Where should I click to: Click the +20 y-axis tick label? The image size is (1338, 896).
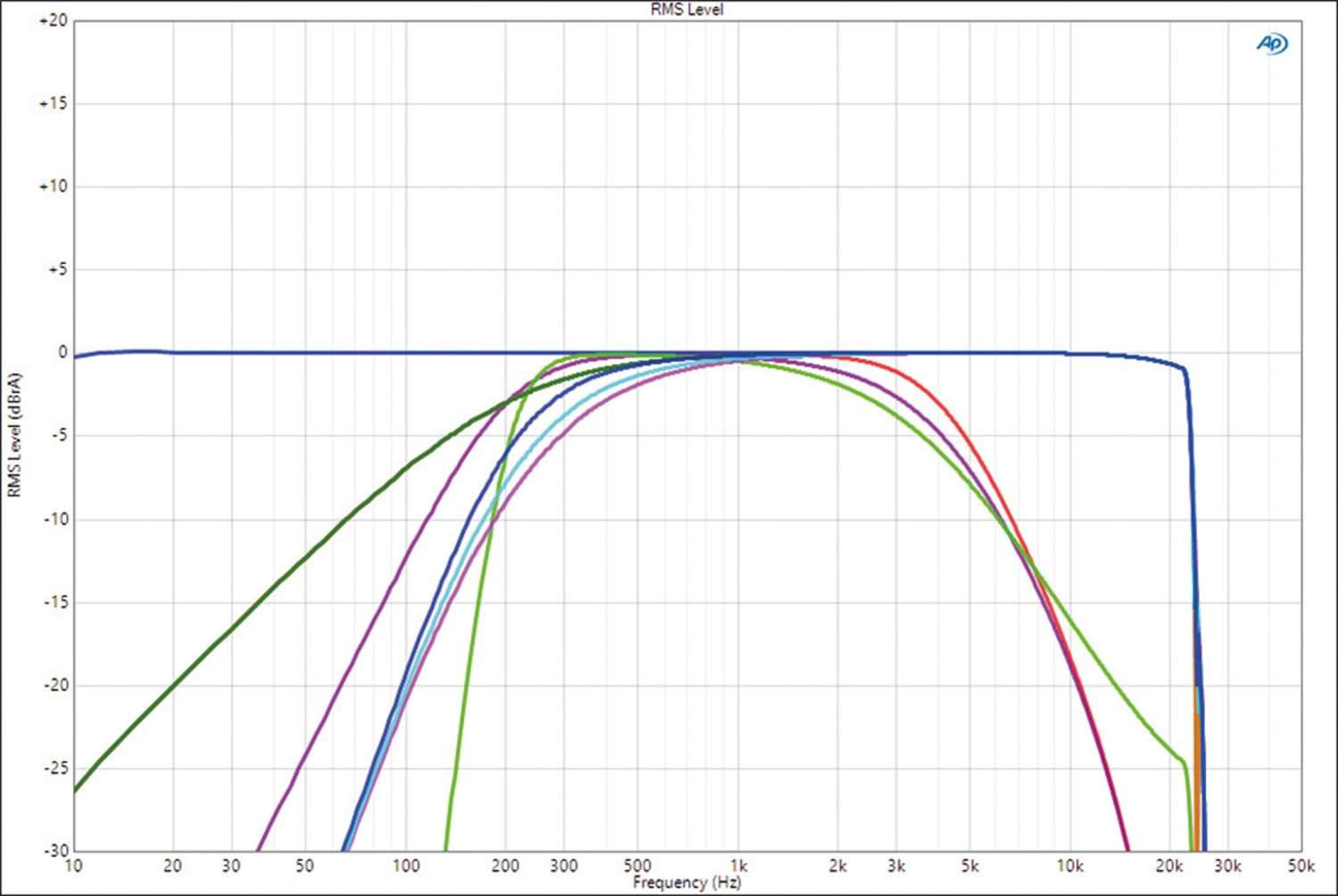tap(53, 21)
